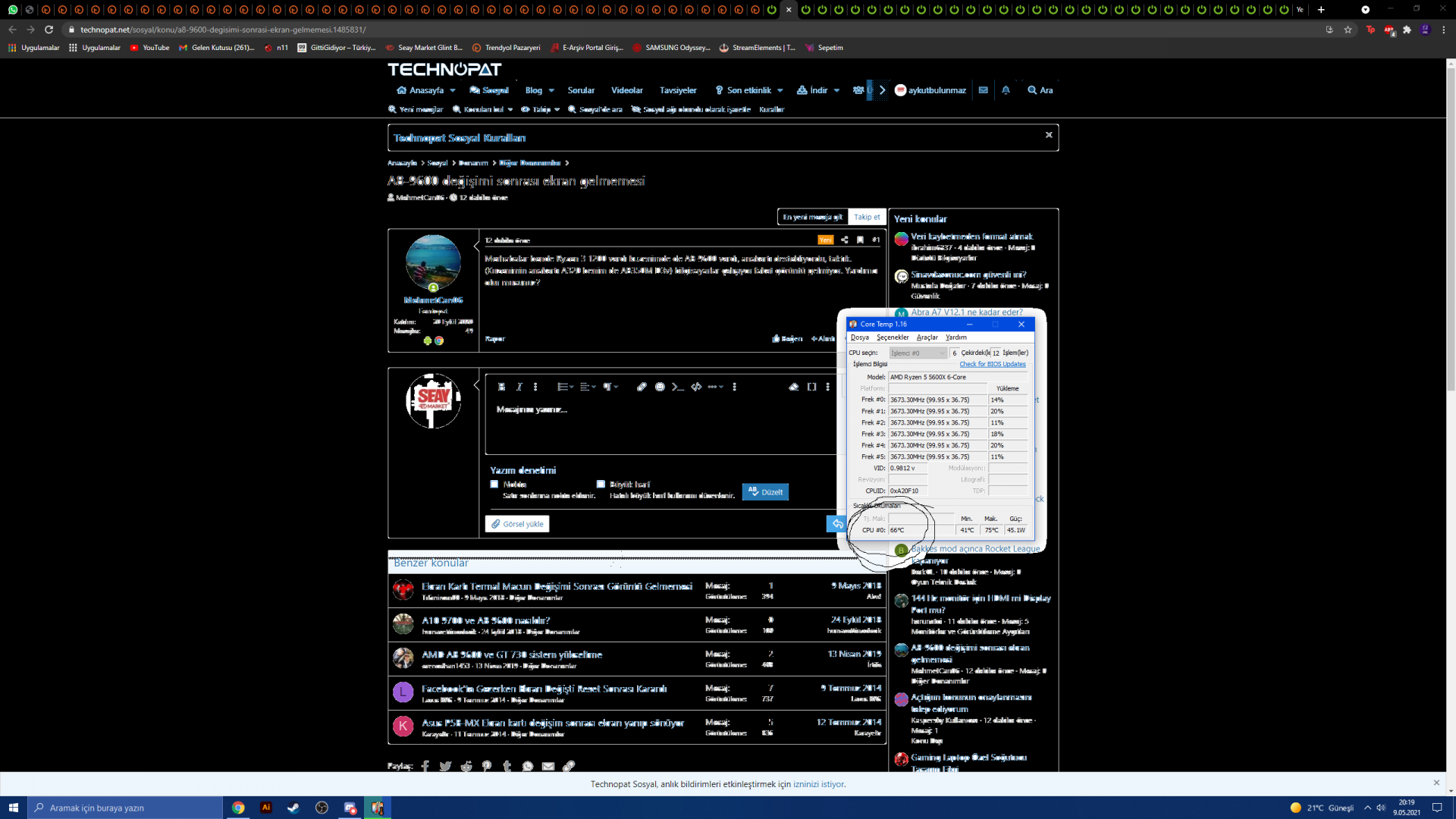Open İşlemci #0 CPU selection combo box

point(918,353)
